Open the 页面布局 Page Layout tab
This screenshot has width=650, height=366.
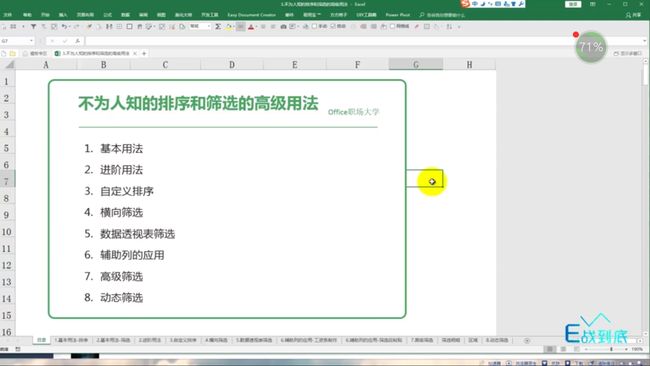pyautogui.click(x=85, y=15)
